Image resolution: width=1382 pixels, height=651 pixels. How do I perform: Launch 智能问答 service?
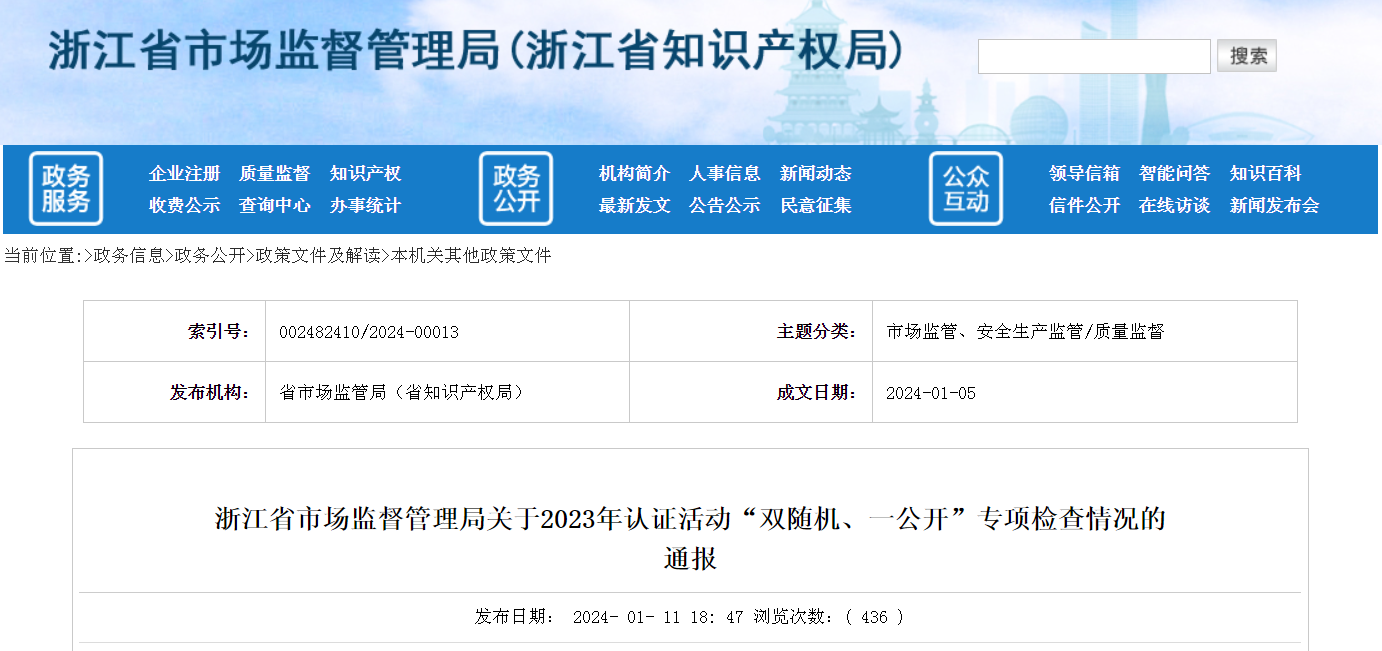pyautogui.click(x=1174, y=174)
